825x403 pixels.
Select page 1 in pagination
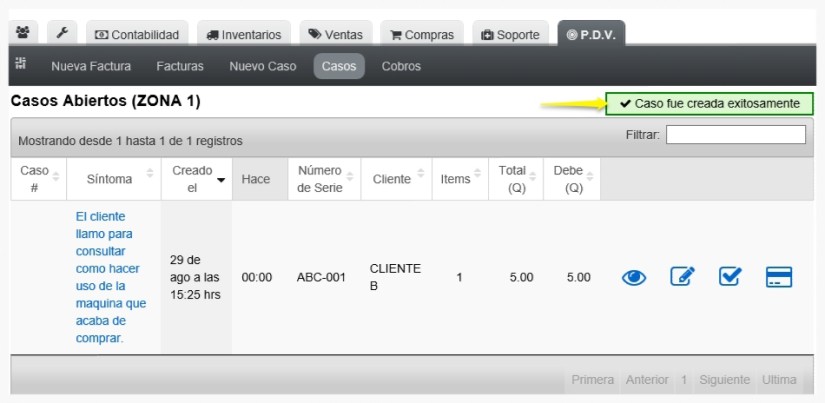coord(683,379)
